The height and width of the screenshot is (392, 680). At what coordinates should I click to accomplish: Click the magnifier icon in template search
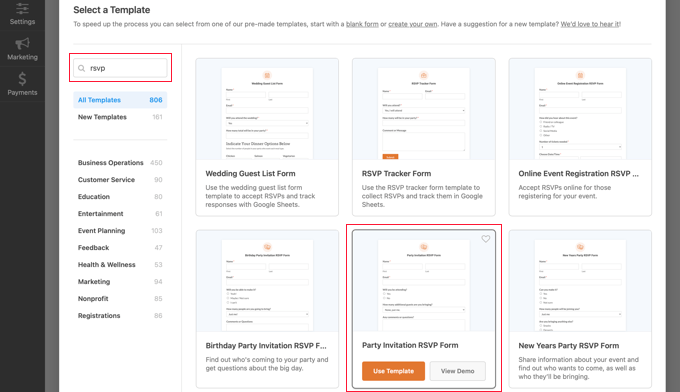82,68
